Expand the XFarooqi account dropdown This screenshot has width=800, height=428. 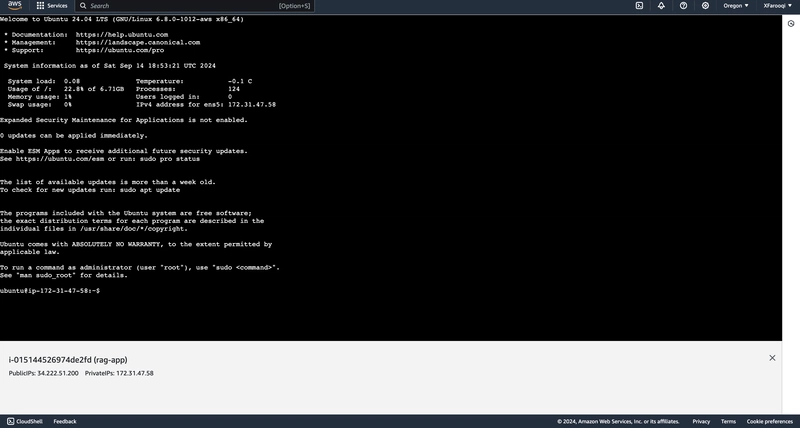click(778, 6)
